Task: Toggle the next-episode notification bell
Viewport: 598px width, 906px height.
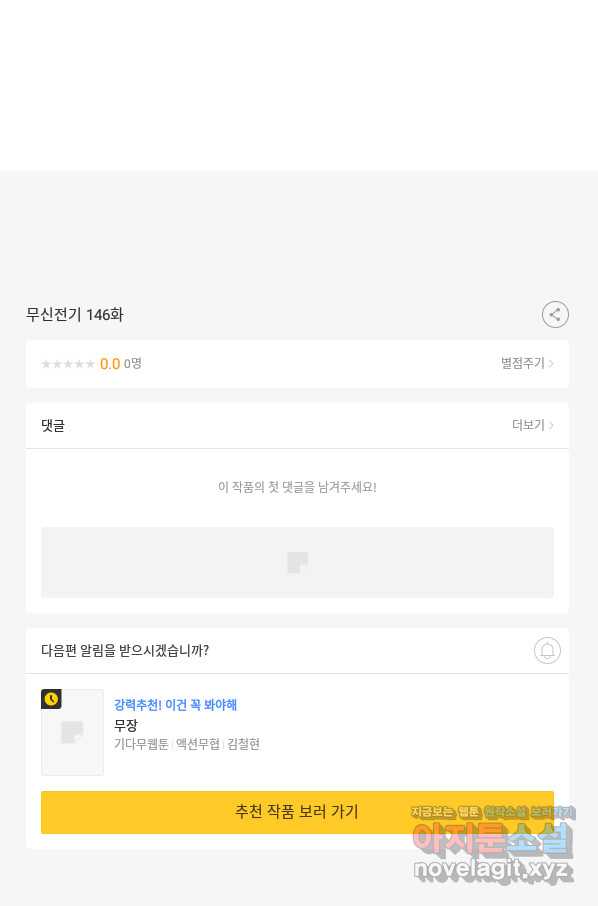Action: pyautogui.click(x=547, y=651)
